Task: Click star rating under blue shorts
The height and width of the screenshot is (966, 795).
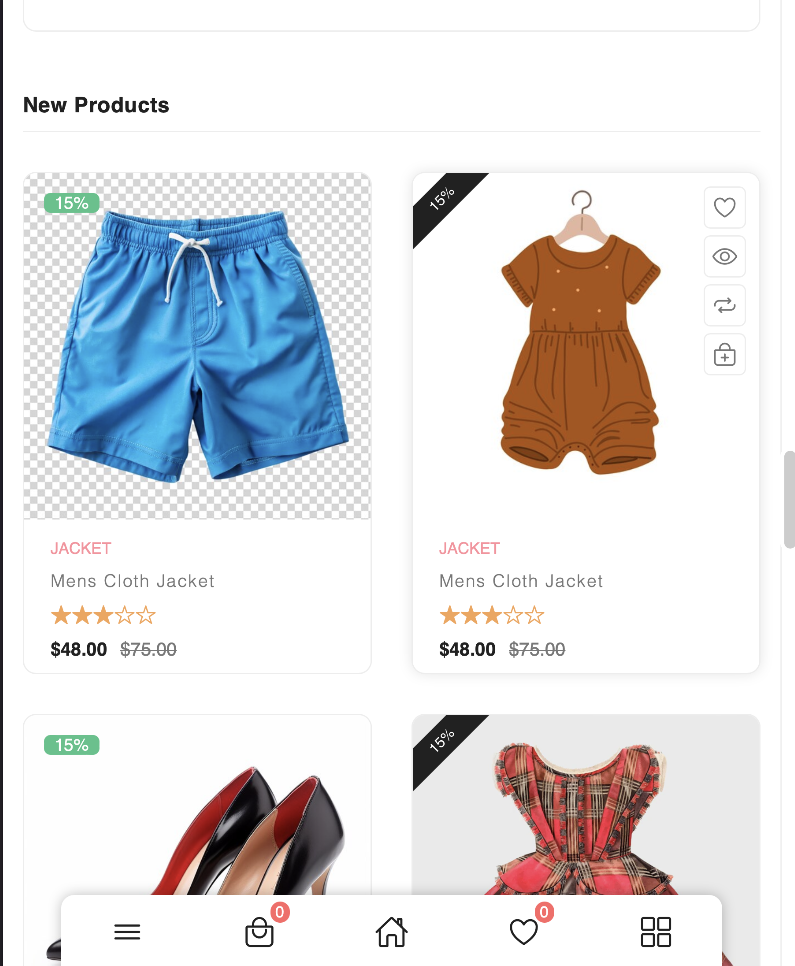Action: pos(103,615)
